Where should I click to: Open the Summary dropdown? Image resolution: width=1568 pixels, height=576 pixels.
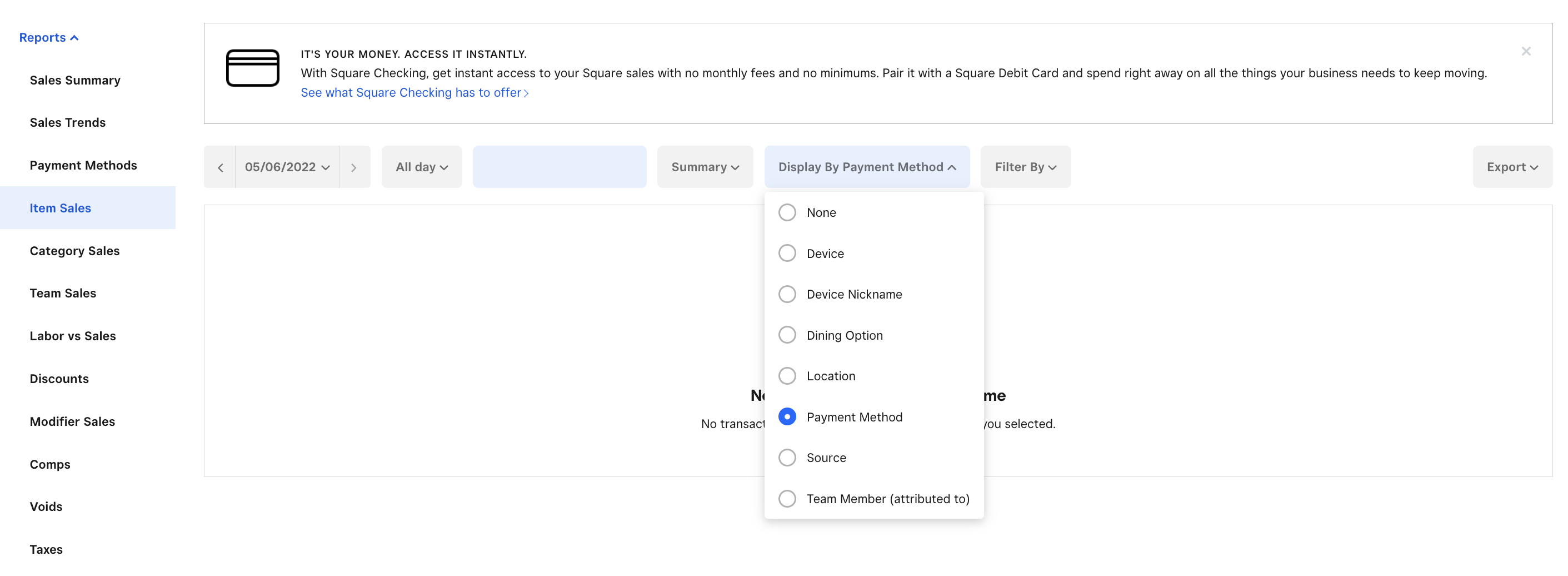click(704, 167)
